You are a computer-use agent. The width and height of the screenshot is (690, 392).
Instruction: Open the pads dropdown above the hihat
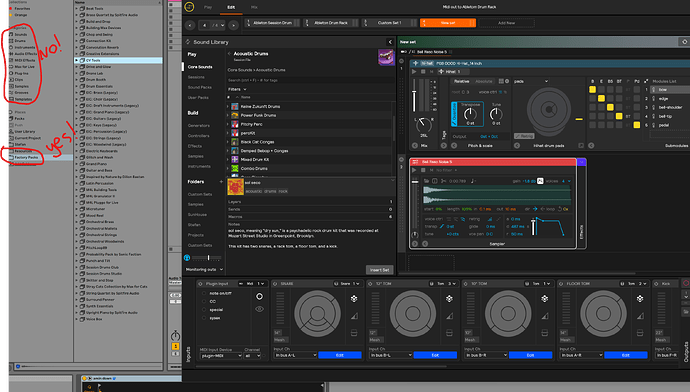point(531,81)
